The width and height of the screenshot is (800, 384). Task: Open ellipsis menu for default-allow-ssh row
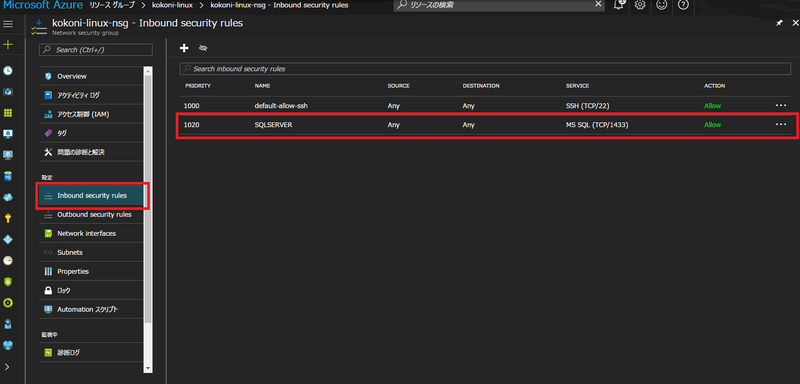781,105
